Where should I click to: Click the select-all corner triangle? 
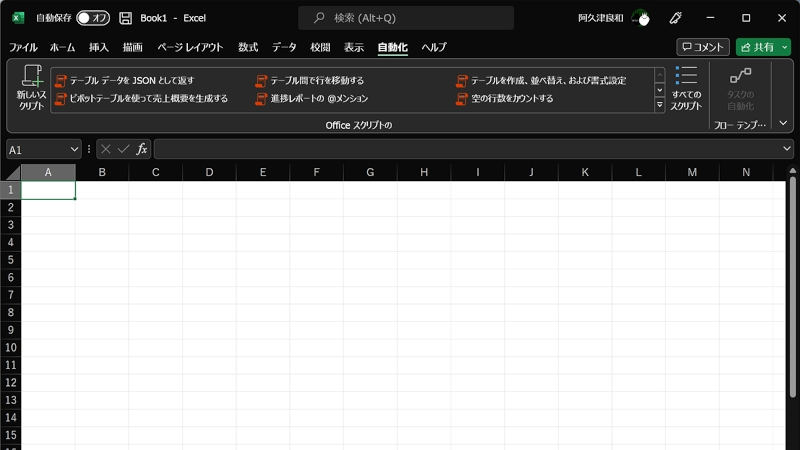point(11,172)
